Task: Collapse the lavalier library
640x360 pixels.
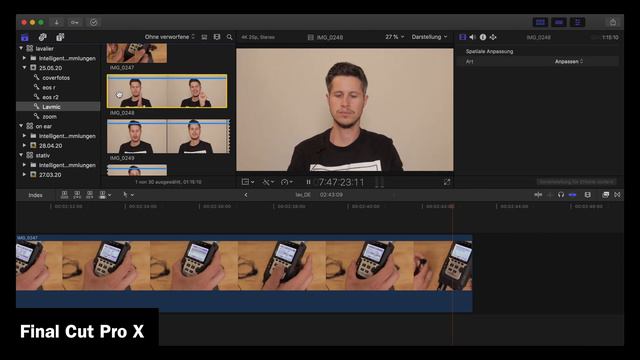Action: pos(21,48)
